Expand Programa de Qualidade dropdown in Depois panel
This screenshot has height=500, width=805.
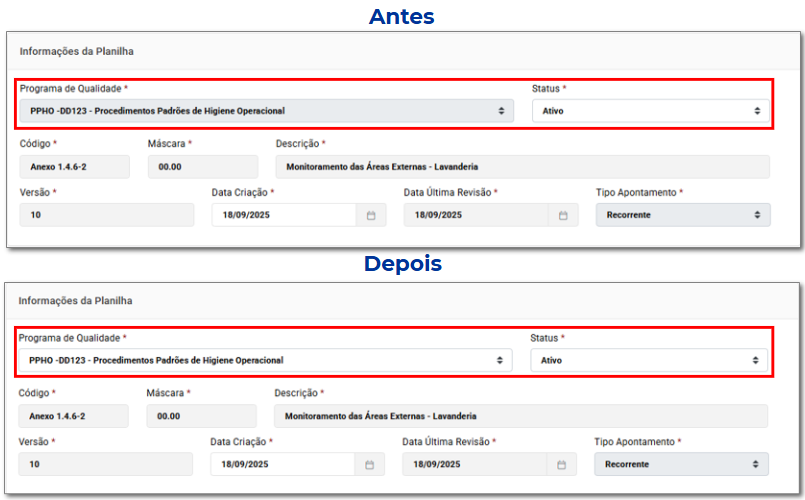point(265,360)
